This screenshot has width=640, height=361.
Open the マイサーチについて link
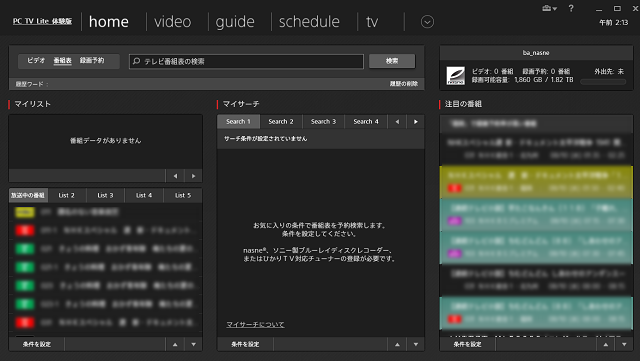[x=255, y=324]
